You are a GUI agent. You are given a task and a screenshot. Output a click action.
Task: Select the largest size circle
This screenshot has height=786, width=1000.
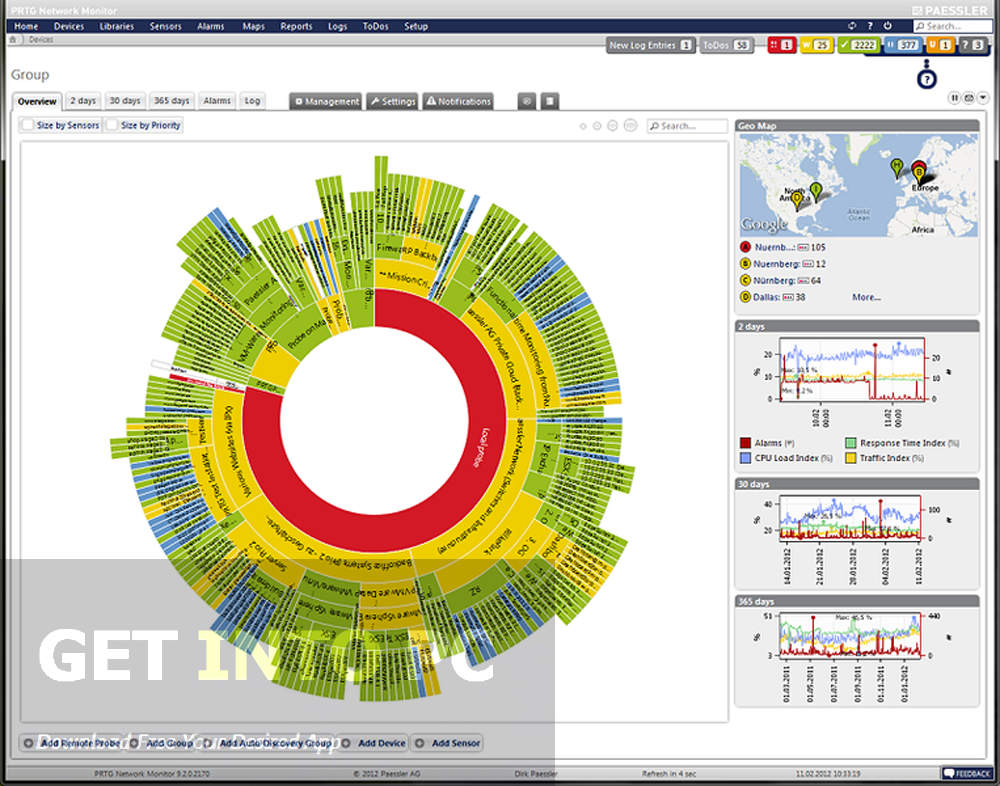click(630, 125)
